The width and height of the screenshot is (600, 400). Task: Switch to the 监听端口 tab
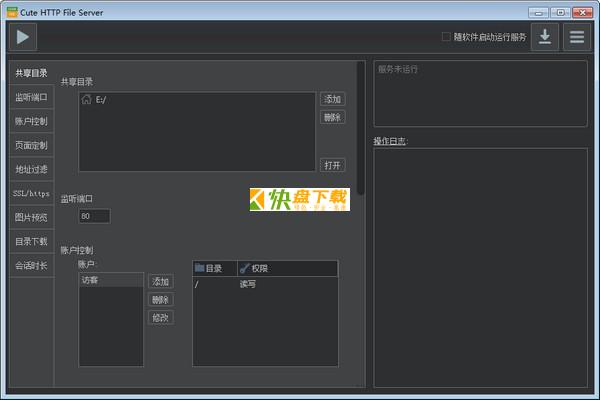click(31, 97)
